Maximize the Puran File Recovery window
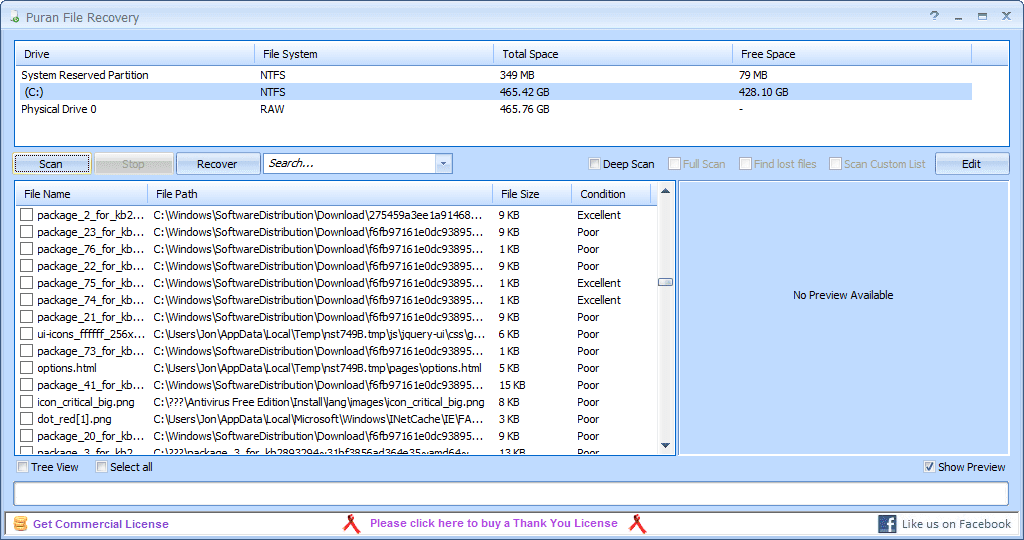 (x=982, y=17)
